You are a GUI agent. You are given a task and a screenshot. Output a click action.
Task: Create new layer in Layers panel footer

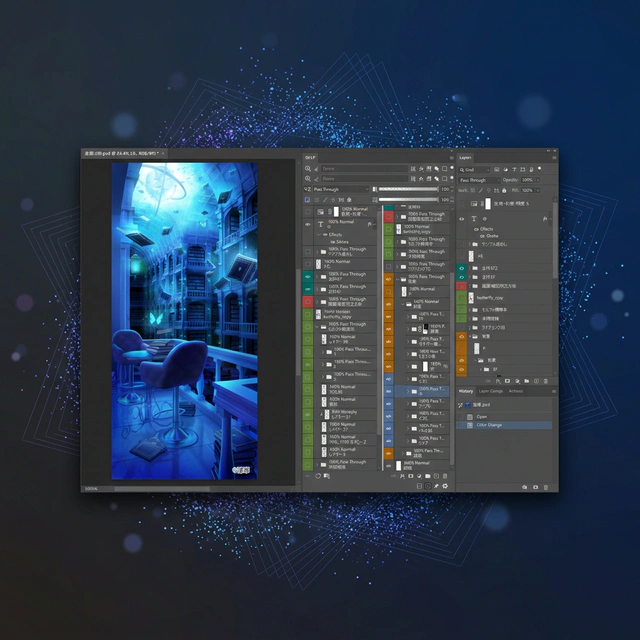pos(536,381)
